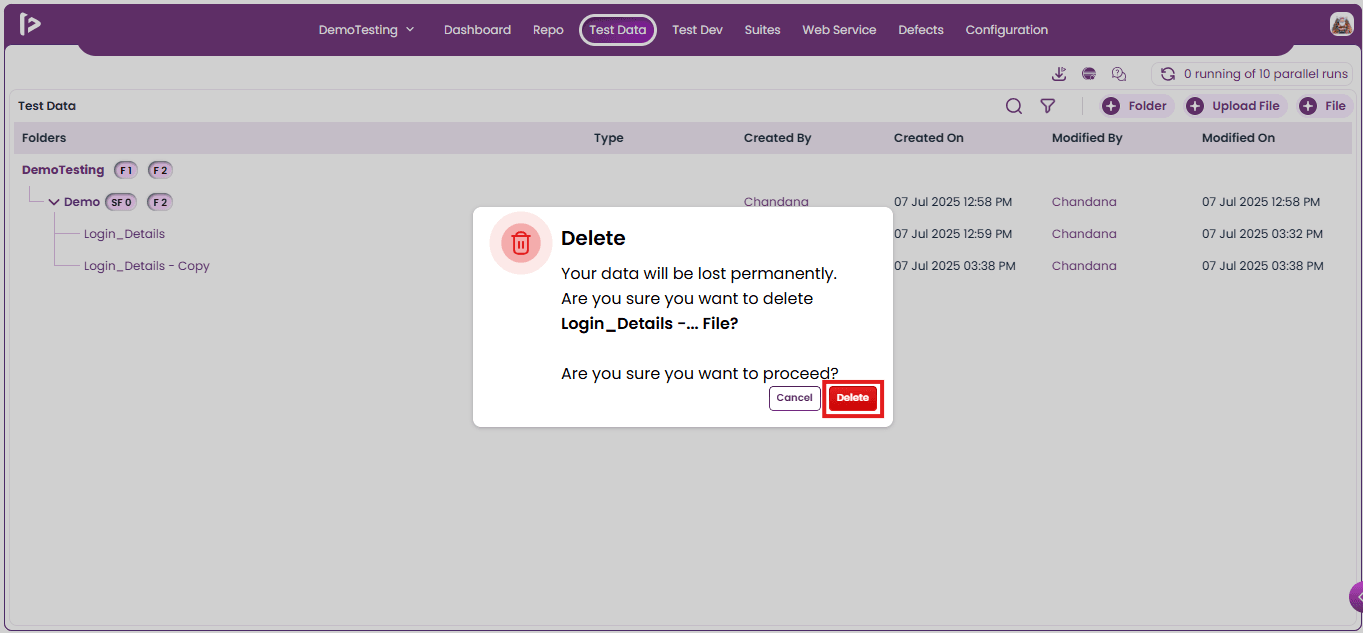Click Created On 07 Jul 2025 03:38 PM

point(954,266)
